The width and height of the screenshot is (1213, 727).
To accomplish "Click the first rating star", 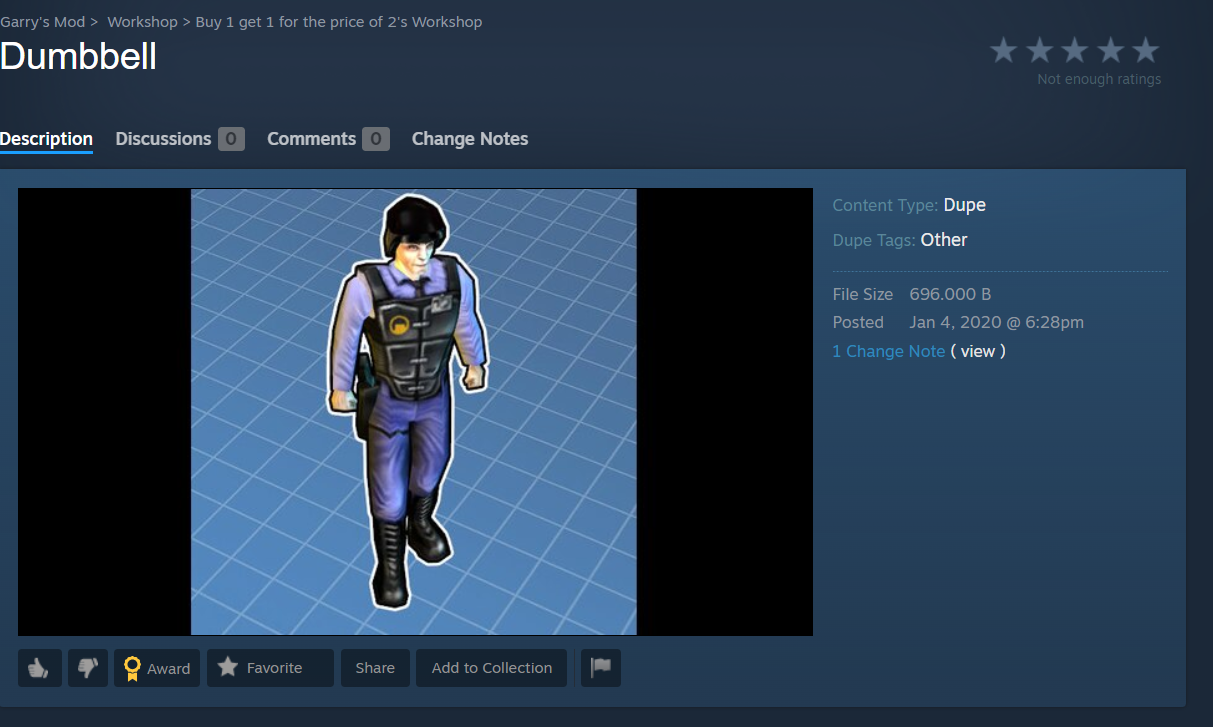I will point(1003,50).
